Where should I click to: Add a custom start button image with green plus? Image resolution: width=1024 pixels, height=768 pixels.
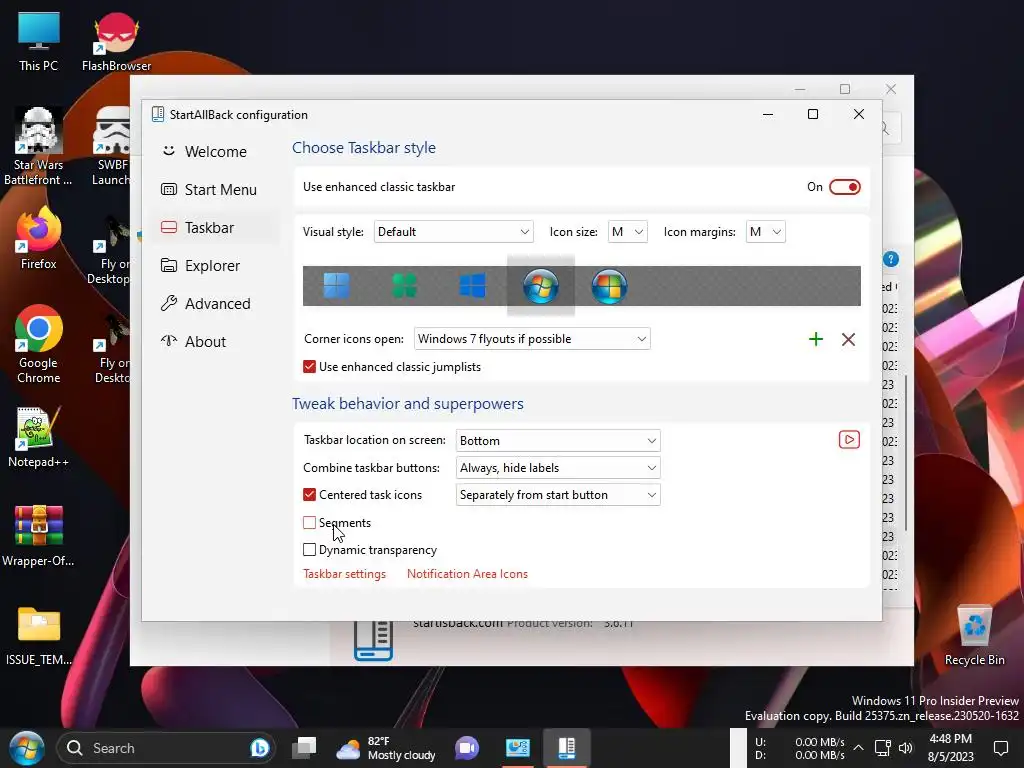pos(816,339)
